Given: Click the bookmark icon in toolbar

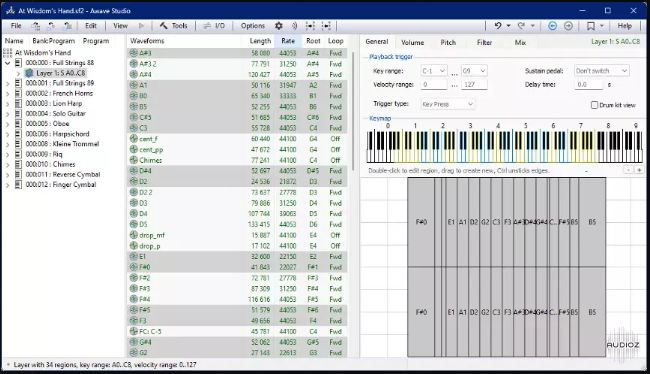Looking at the screenshot, I should [591, 26].
